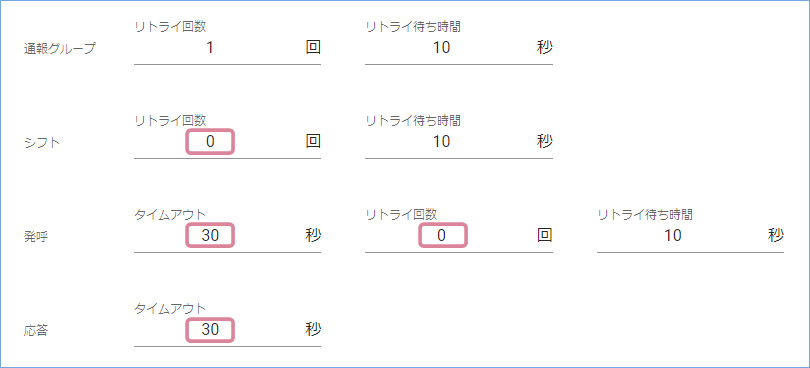Click the 発呼 タイムアウト field showing 30
The width and height of the screenshot is (810, 368).
tap(227, 236)
